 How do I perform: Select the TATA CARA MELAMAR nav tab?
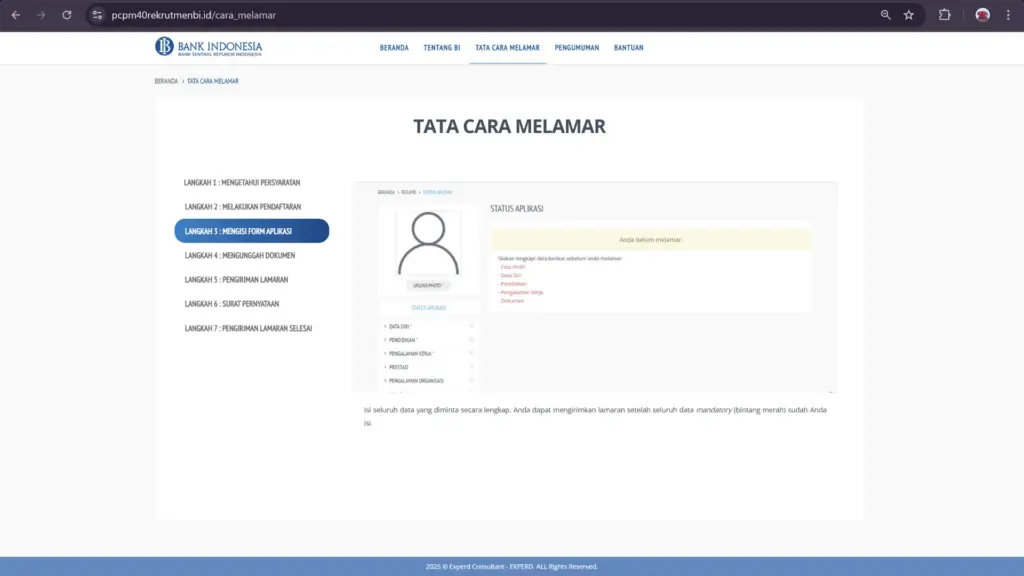(x=507, y=48)
